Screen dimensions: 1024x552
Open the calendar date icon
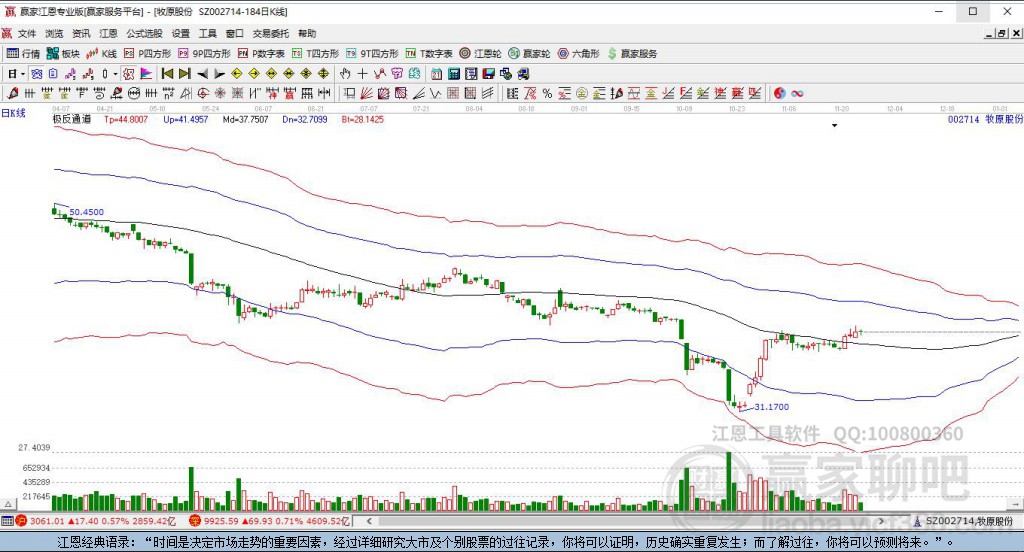click(436, 74)
